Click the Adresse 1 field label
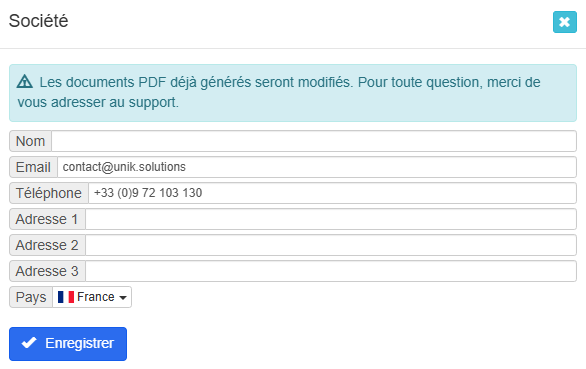This screenshot has width=586, height=369. [47, 219]
